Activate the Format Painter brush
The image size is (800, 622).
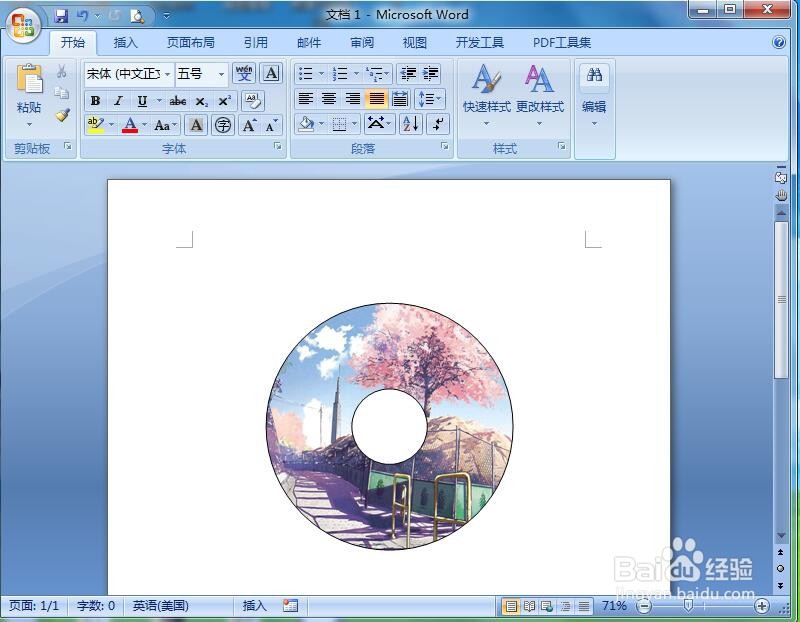pos(62,115)
